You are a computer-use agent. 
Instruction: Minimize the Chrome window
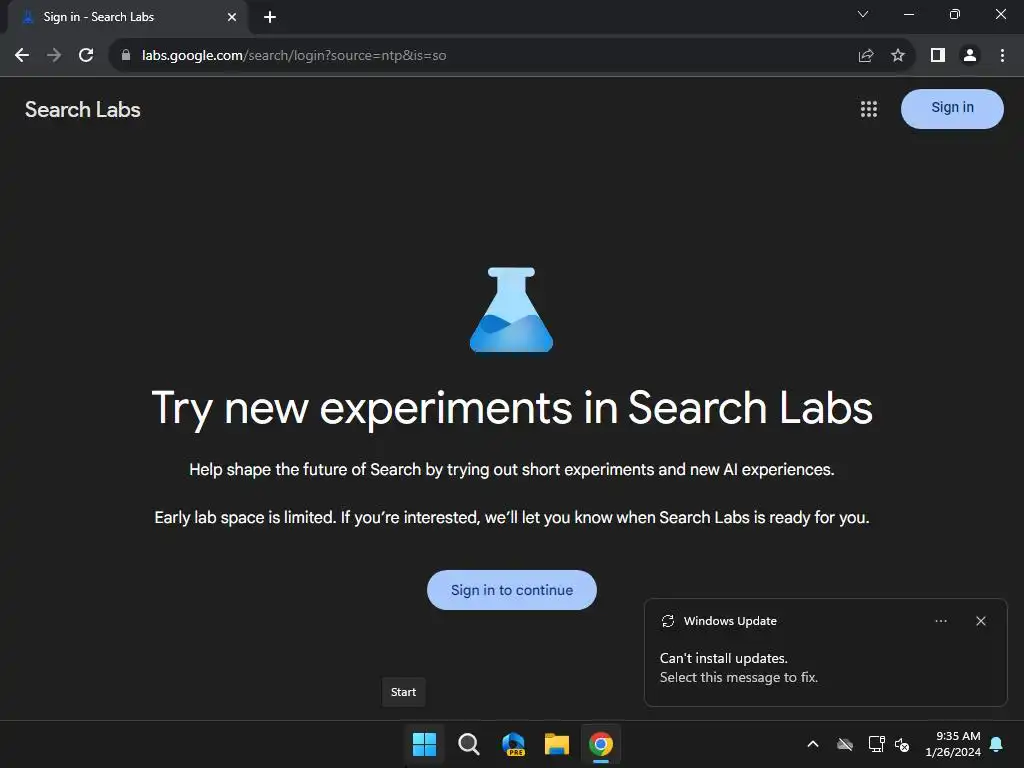point(909,14)
